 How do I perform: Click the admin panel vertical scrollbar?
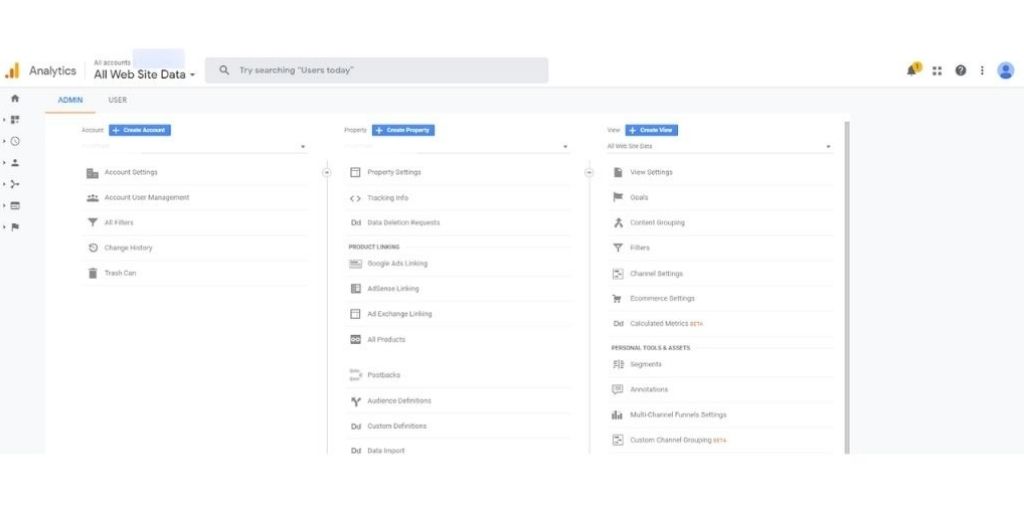[847, 287]
